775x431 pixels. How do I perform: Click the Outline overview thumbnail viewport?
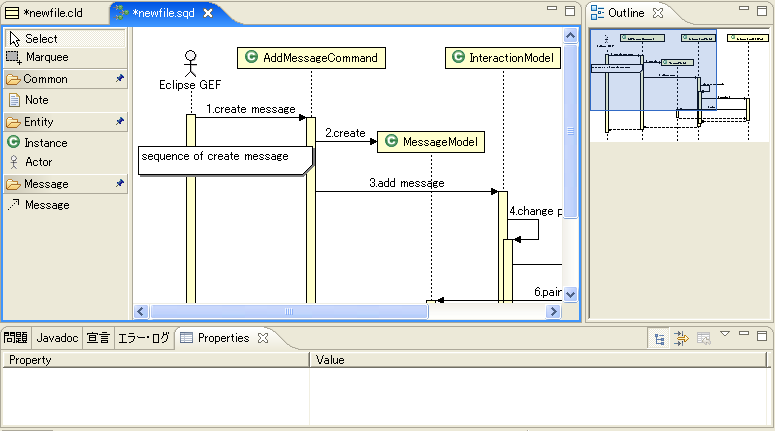pyautogui.click(x=653, y=70)
